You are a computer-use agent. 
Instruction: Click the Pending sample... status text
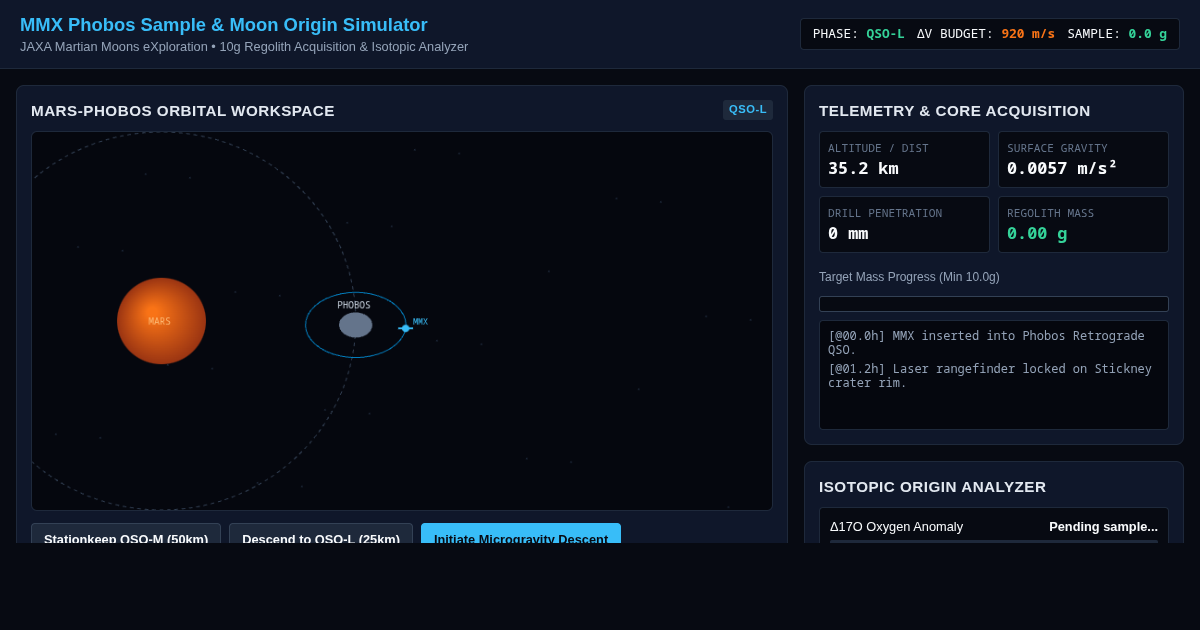point(1103,527)
